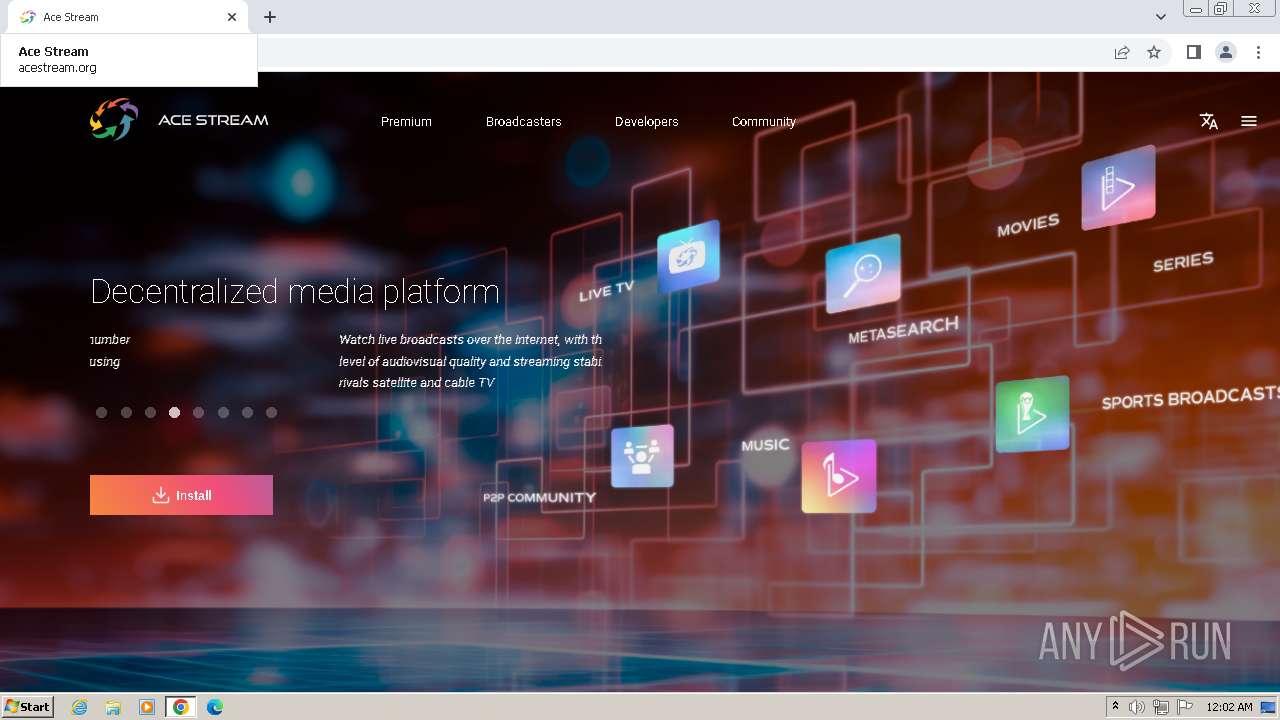
Task: Open Chrome side panel icon
Action: [x=1193, y=52]
